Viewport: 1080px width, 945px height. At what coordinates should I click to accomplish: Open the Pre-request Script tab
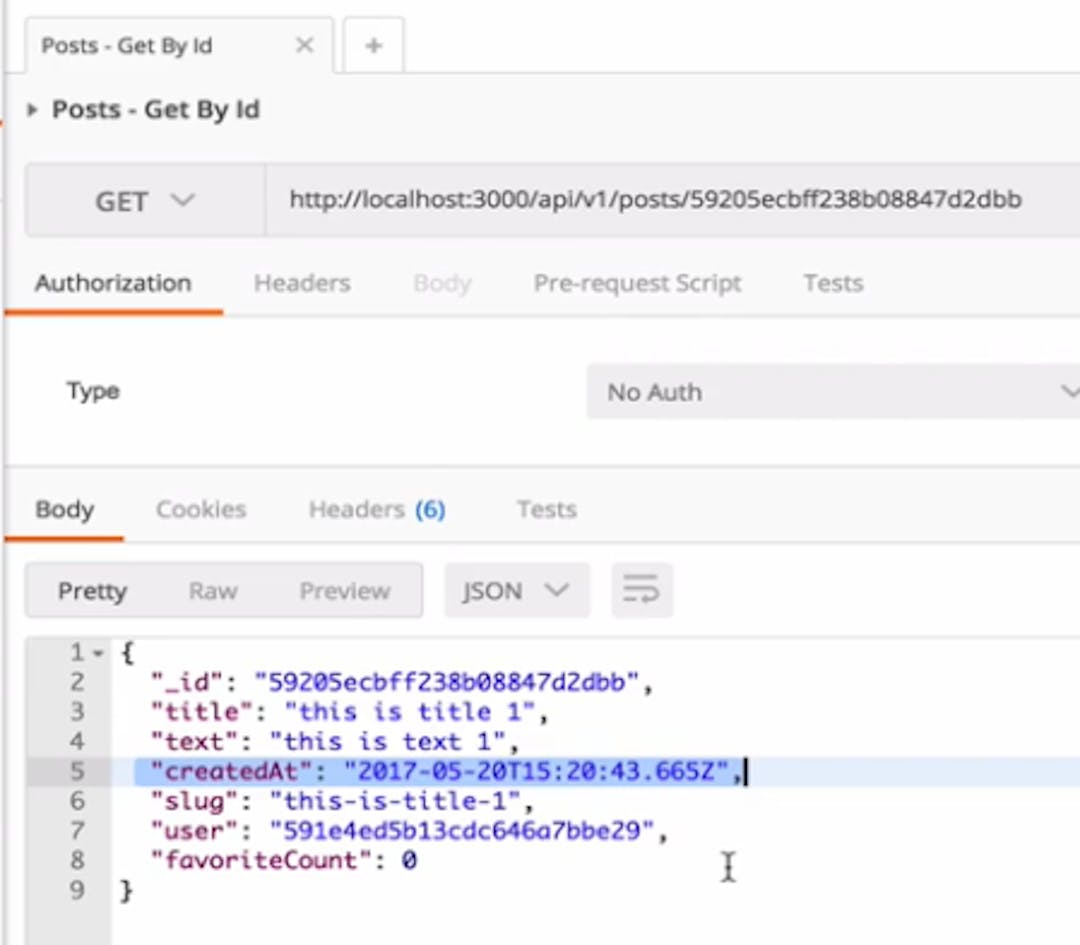click(x=637, y=283)
